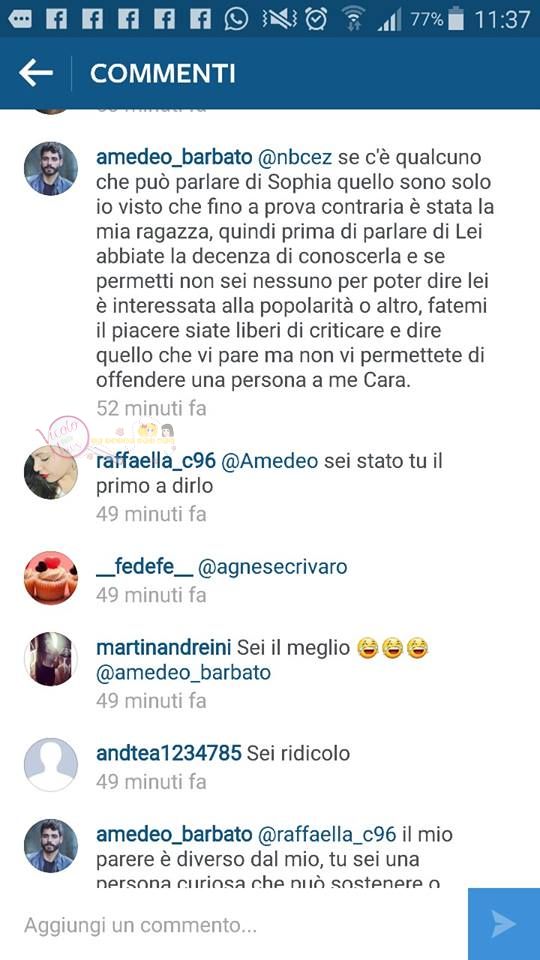Image resolution: width=540 pixels, height=960 pixels.
Task: Open the WhatsApp notification icon in status bar
Action: click(x=236, y=19)
